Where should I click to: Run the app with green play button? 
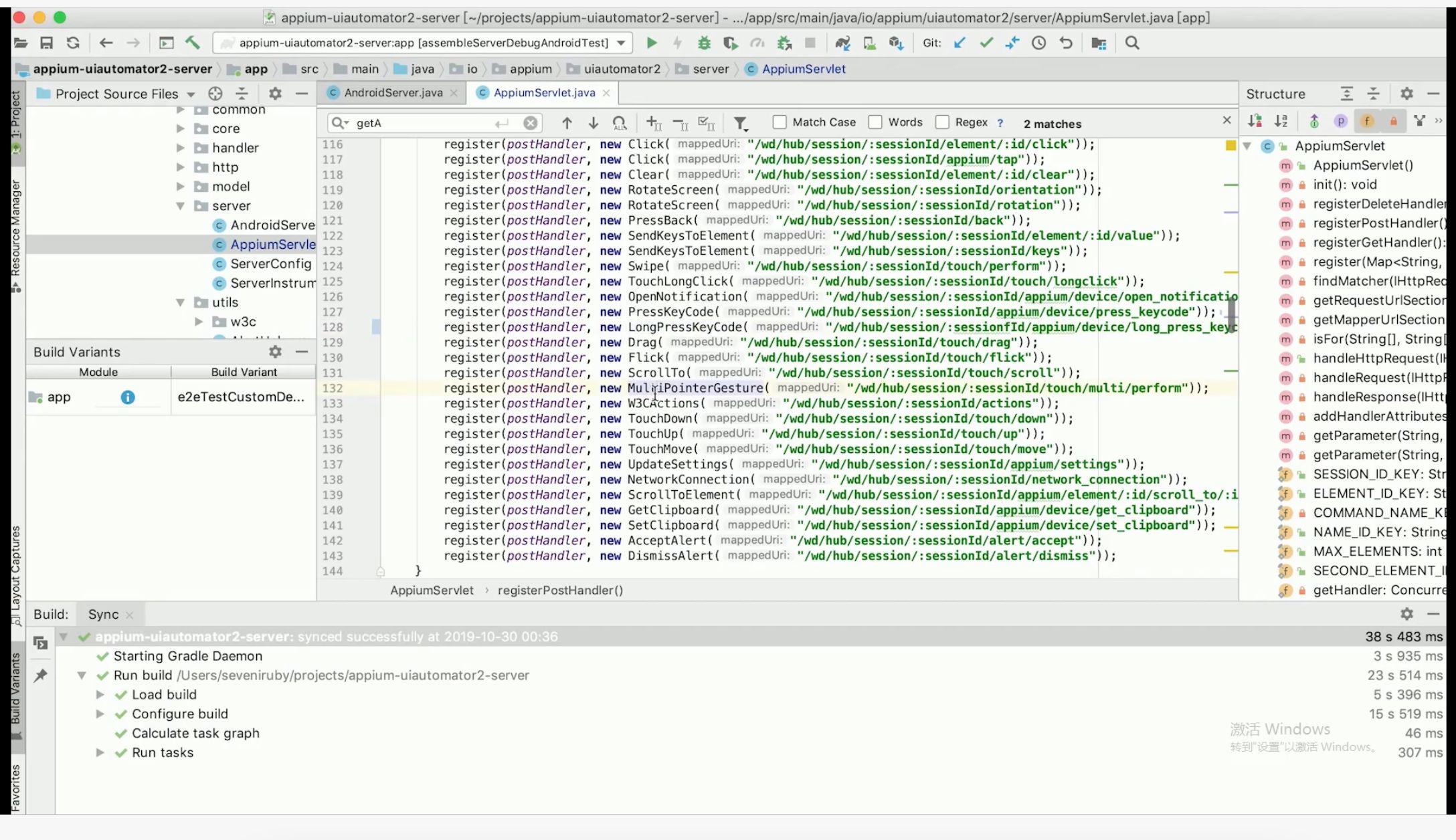652,43
